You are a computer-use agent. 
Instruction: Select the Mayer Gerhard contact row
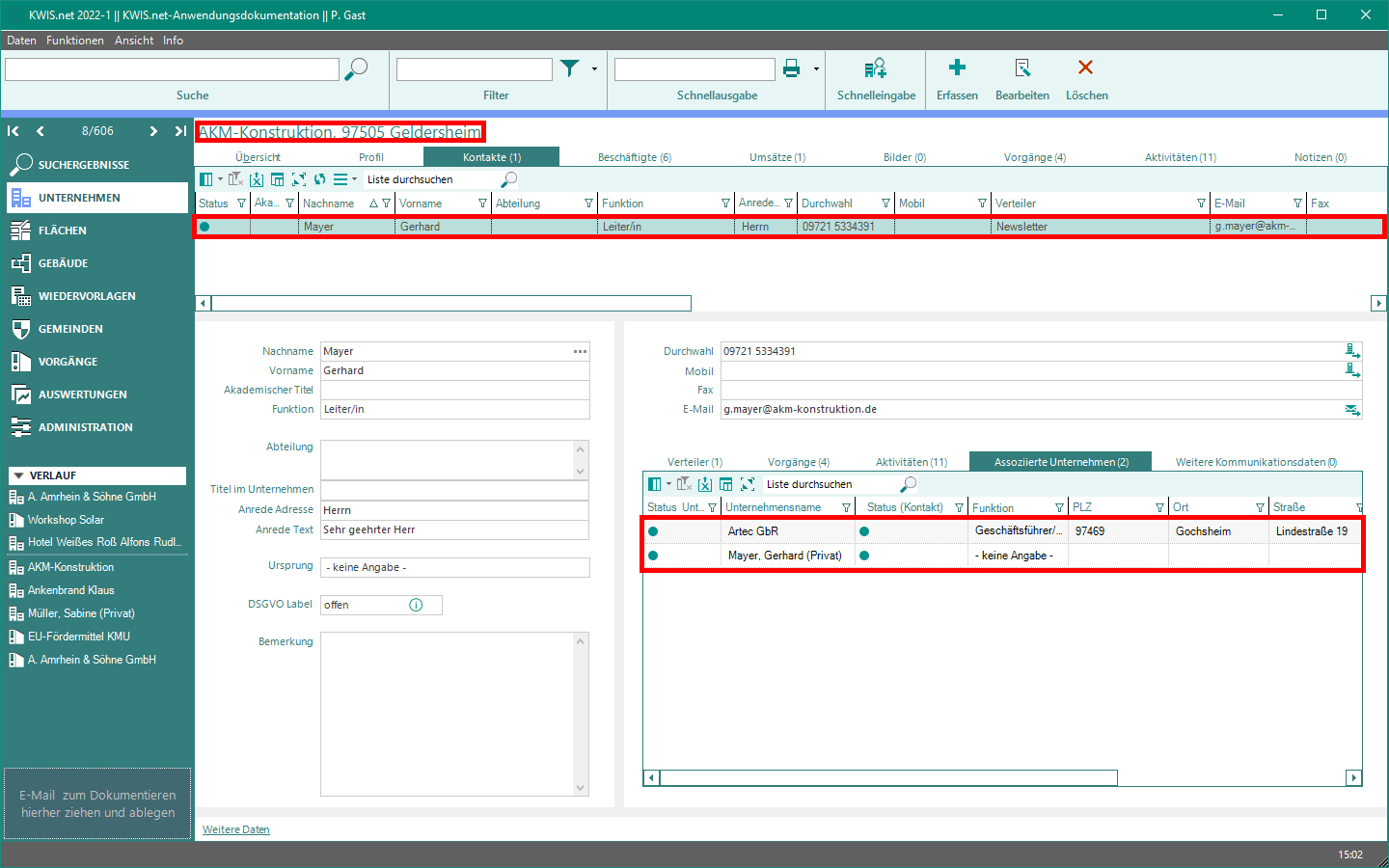789,227
